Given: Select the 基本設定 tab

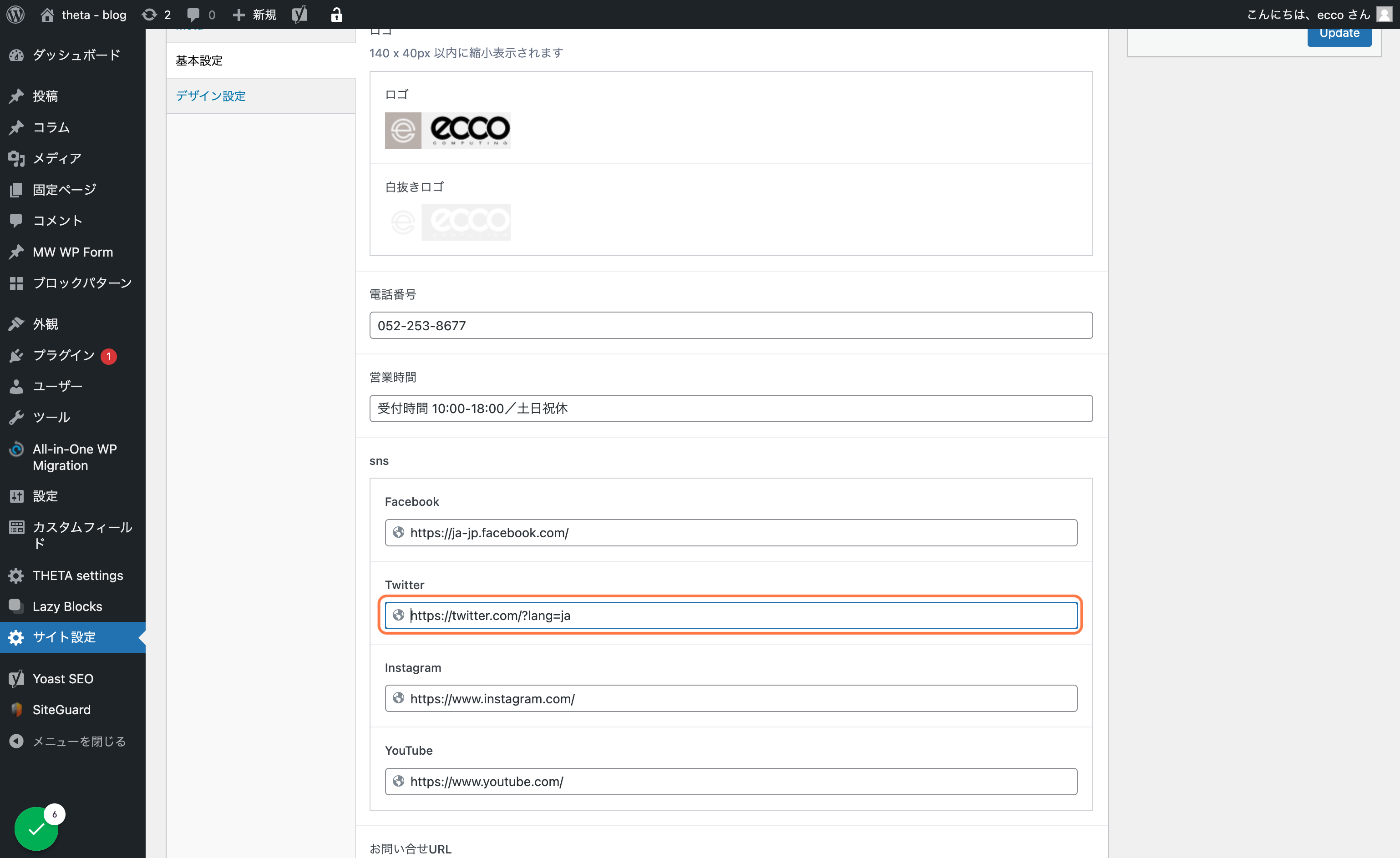Looking at the screenshot, I should pos(261,61).
